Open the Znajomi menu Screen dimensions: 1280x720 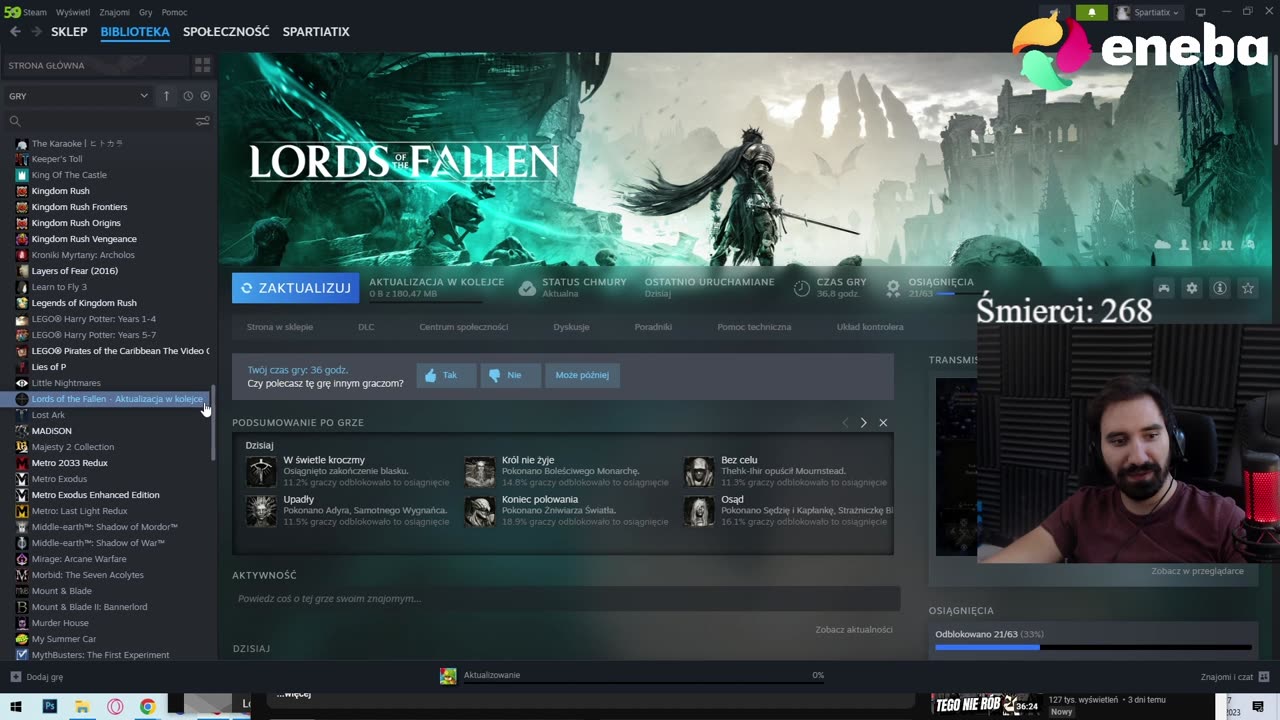tap(115, 12)
